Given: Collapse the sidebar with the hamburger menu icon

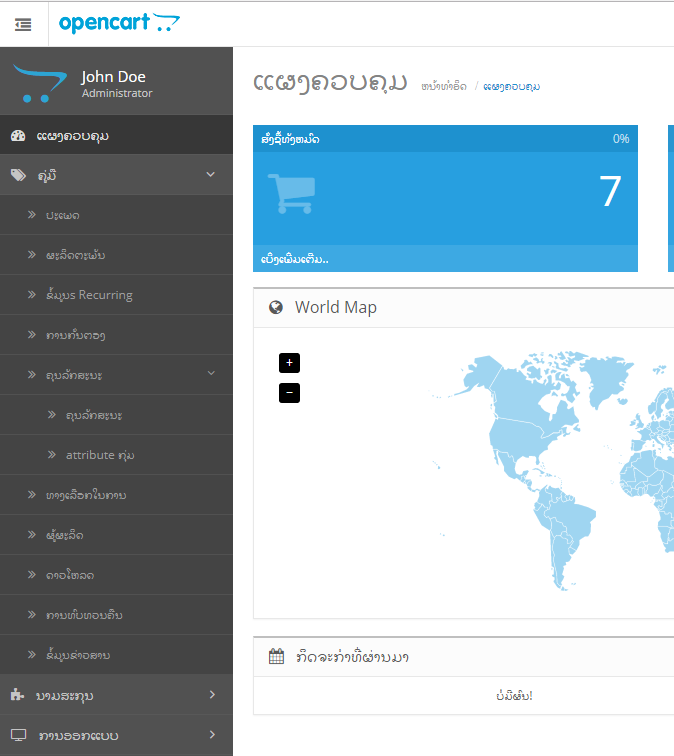Looking at the screenshot, I should click(23, 24).
